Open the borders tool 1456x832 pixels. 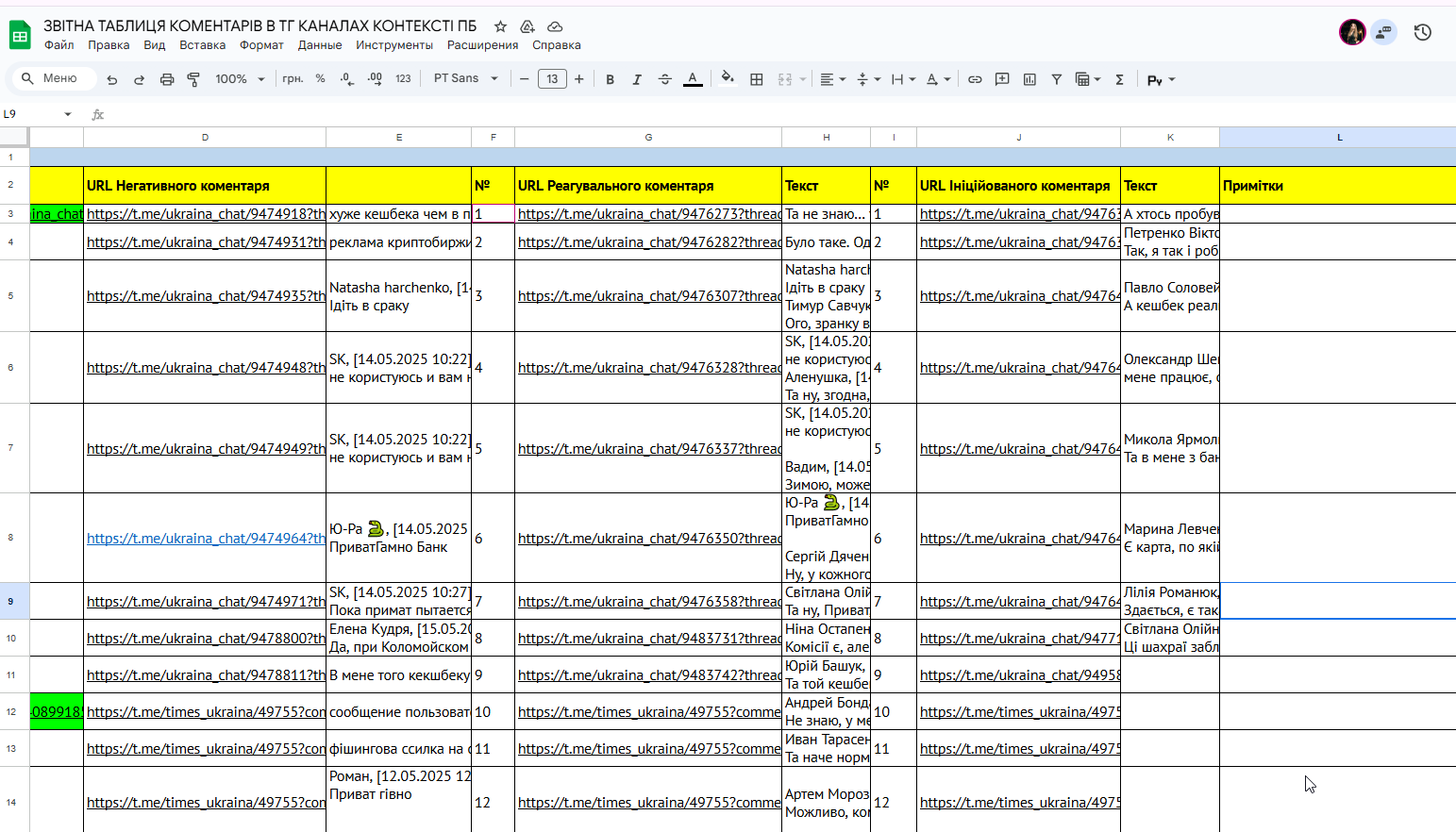pos(757,79)
